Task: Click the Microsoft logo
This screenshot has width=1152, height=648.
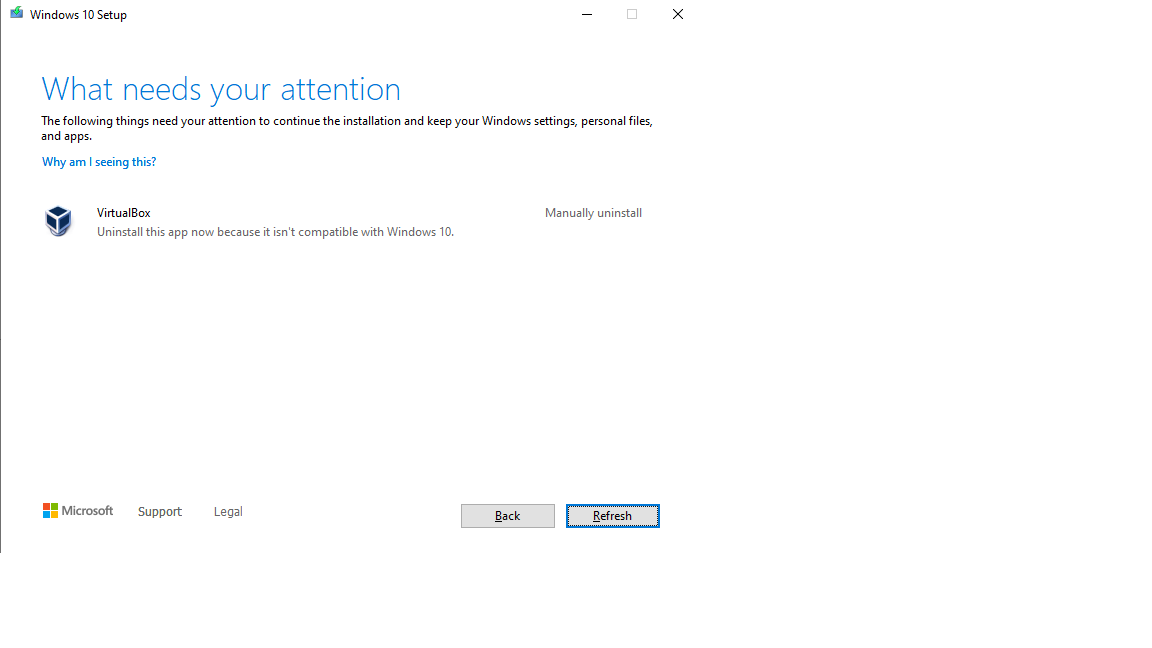Action: point(78,511)
